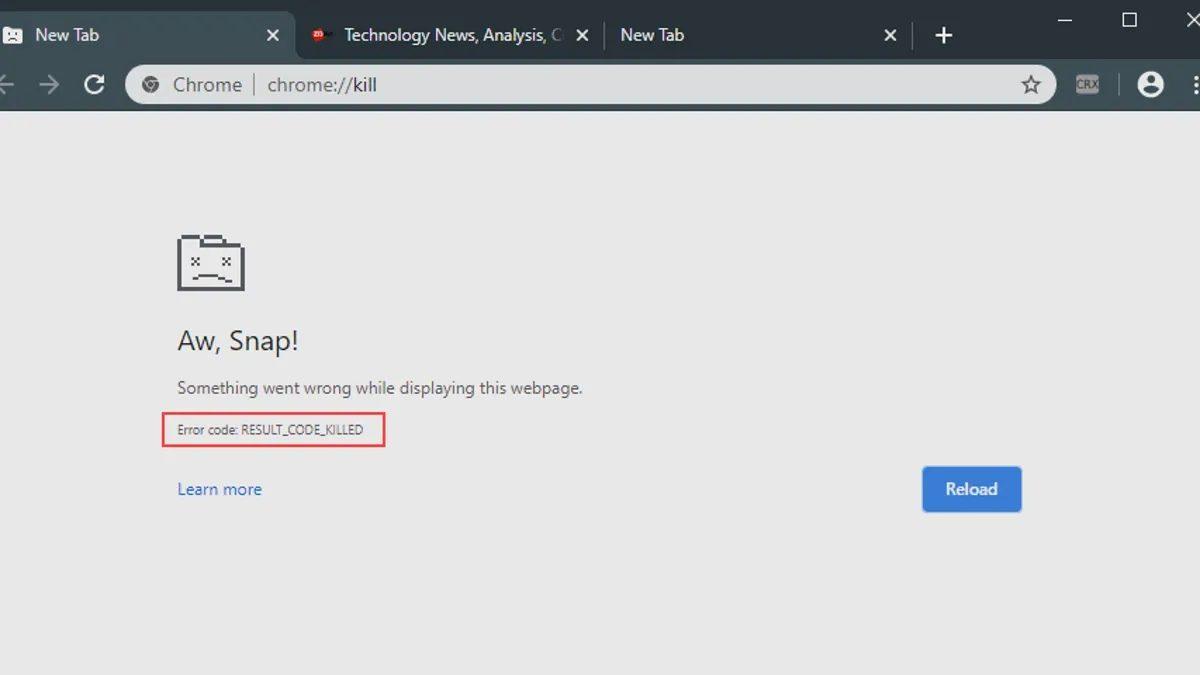Close the rightmost New Tab tab
1200x675 pixels.
(x=890, y=36)
